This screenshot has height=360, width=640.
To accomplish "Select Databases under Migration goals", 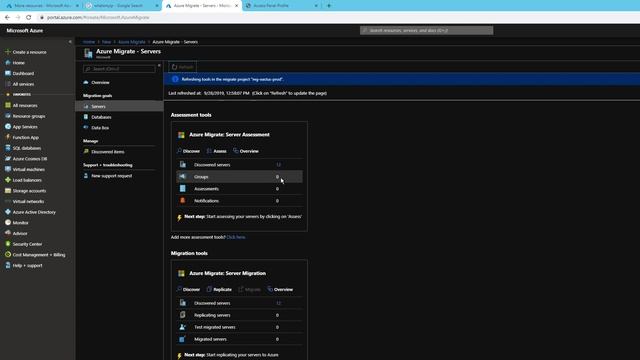I will pyautogui.click(x=101, y=117).
